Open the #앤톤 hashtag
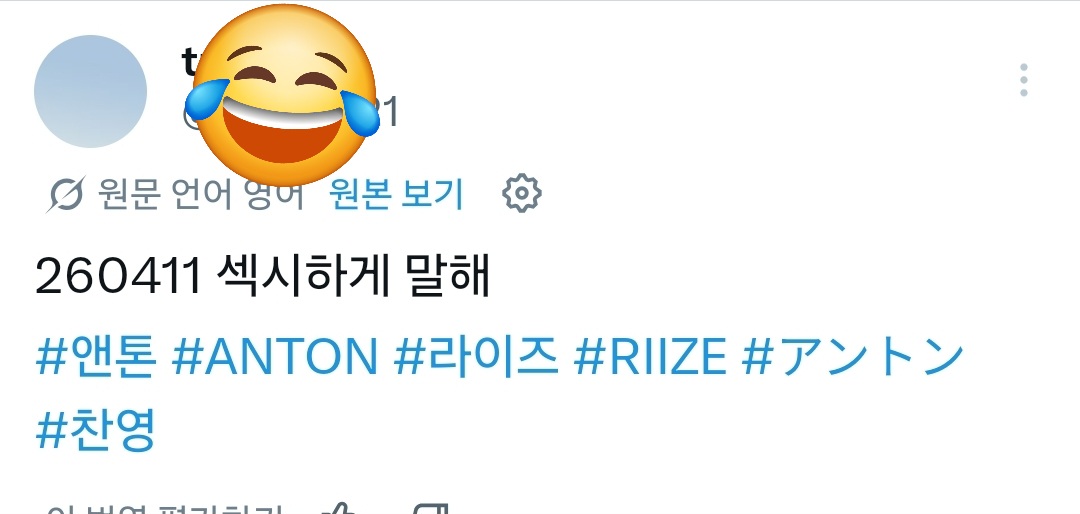The image size is (1080, 514). click(96, 356)
